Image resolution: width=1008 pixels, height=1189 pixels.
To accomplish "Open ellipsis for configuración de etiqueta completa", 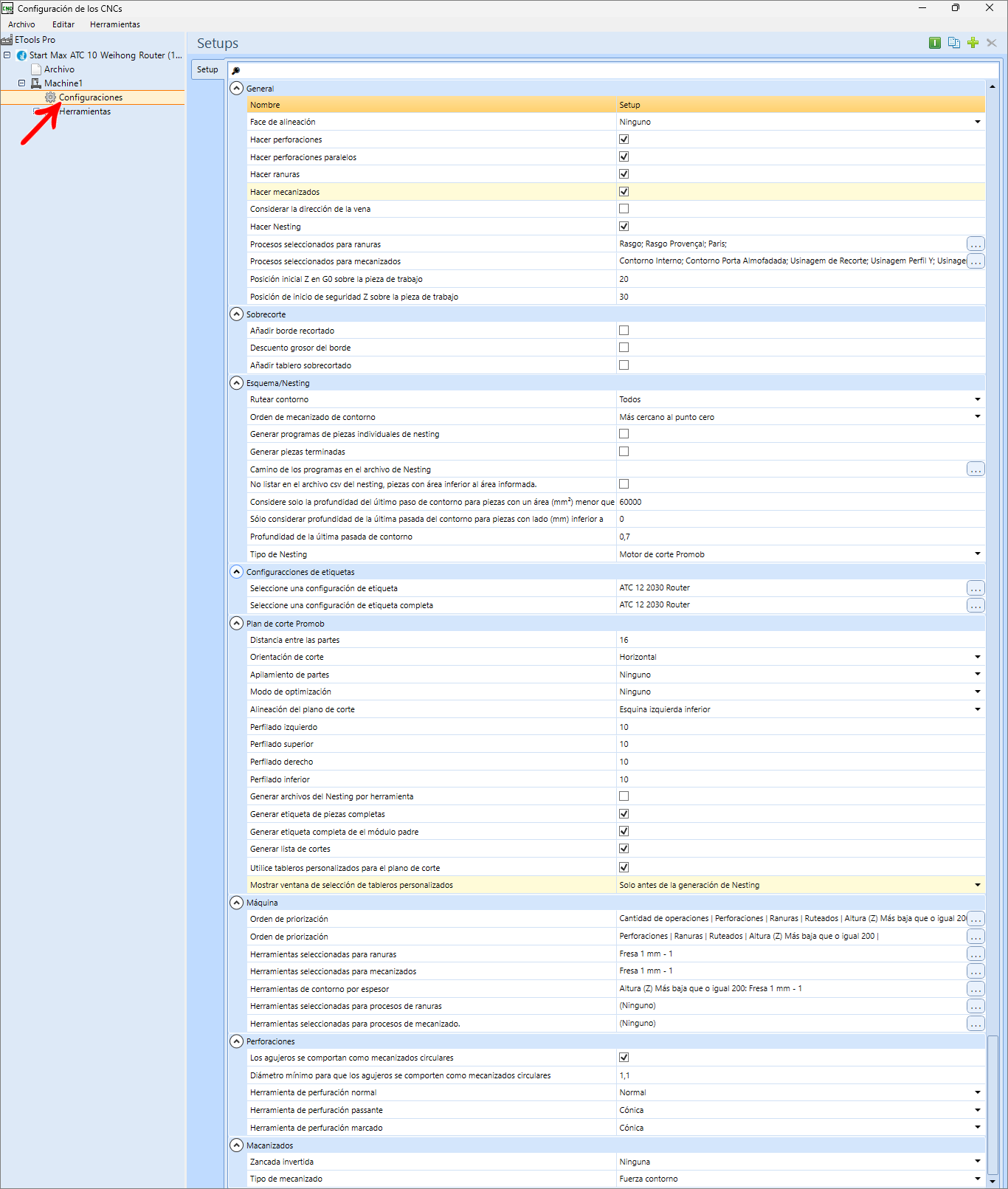I will click(976, 605).
